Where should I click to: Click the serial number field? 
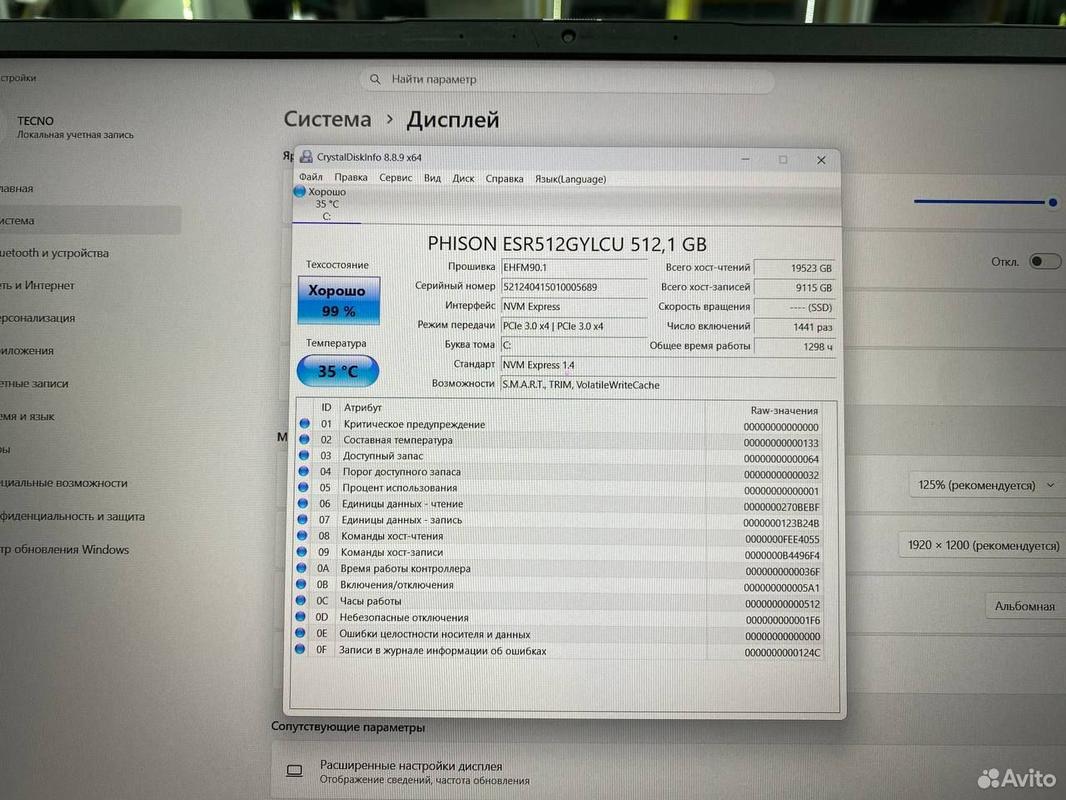pyautogui.click(x=574, y=287)
